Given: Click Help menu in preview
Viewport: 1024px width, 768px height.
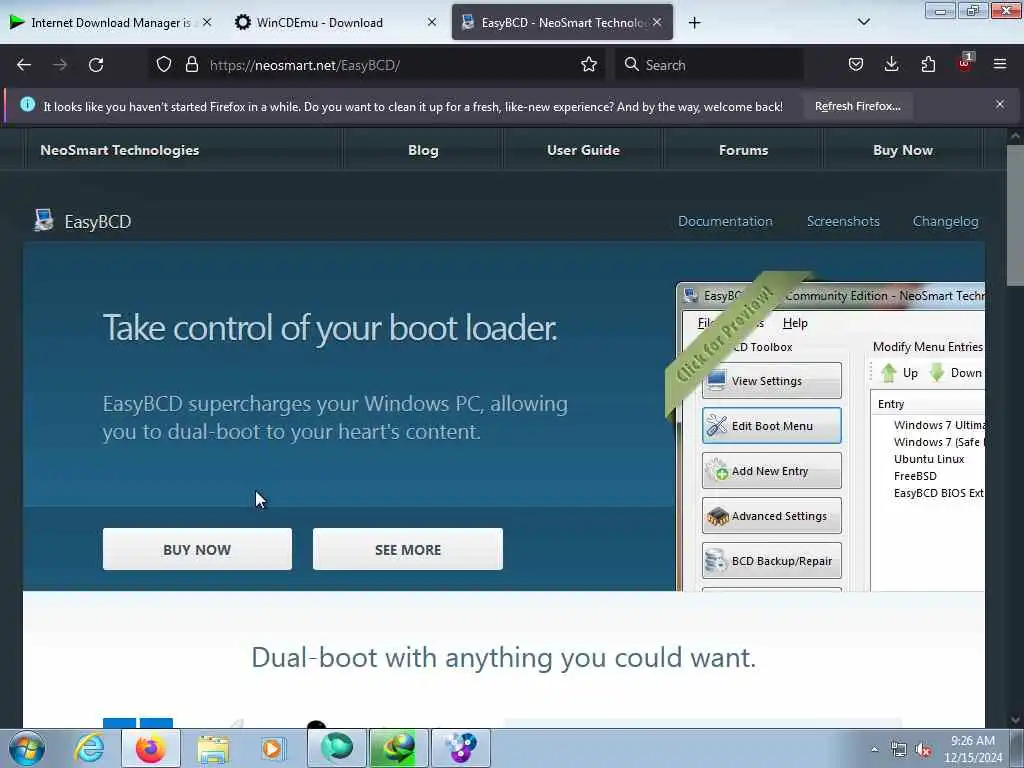Looking at the screenshot, I should tap(795, 323).
